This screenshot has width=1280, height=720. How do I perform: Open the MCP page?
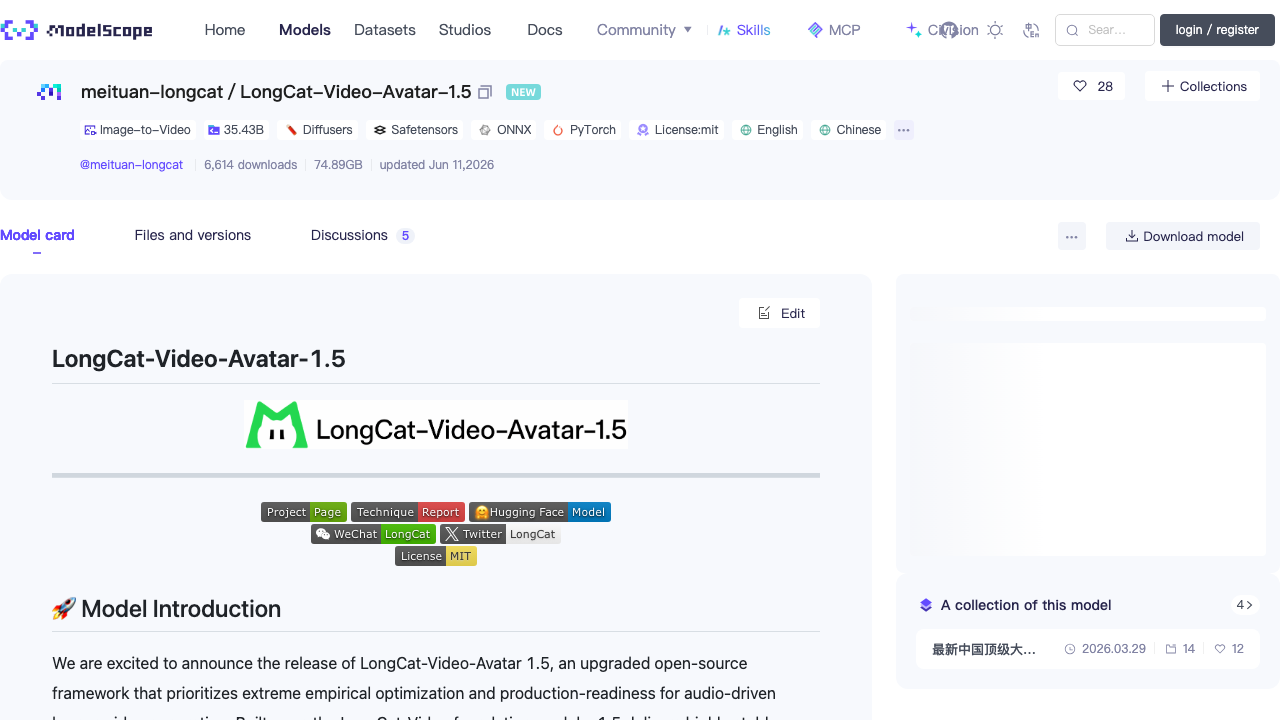(x=834, y=30)
